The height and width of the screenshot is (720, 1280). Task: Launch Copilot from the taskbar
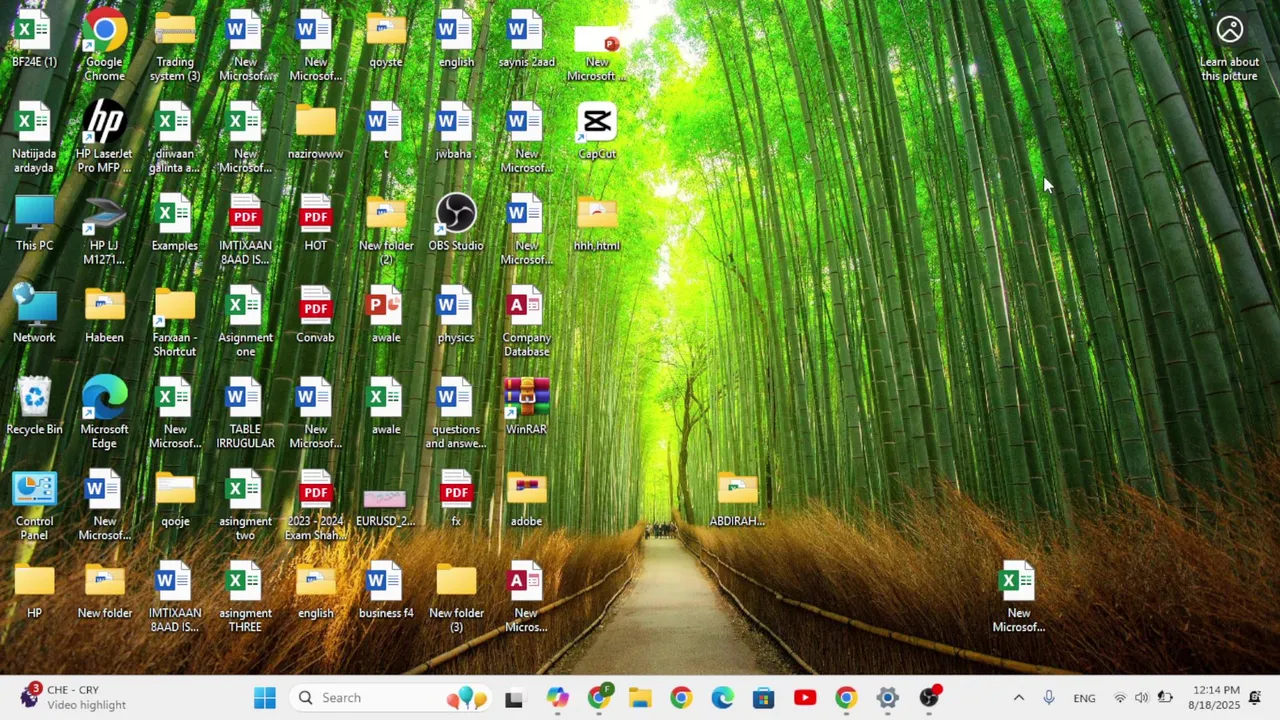(557, 698)
